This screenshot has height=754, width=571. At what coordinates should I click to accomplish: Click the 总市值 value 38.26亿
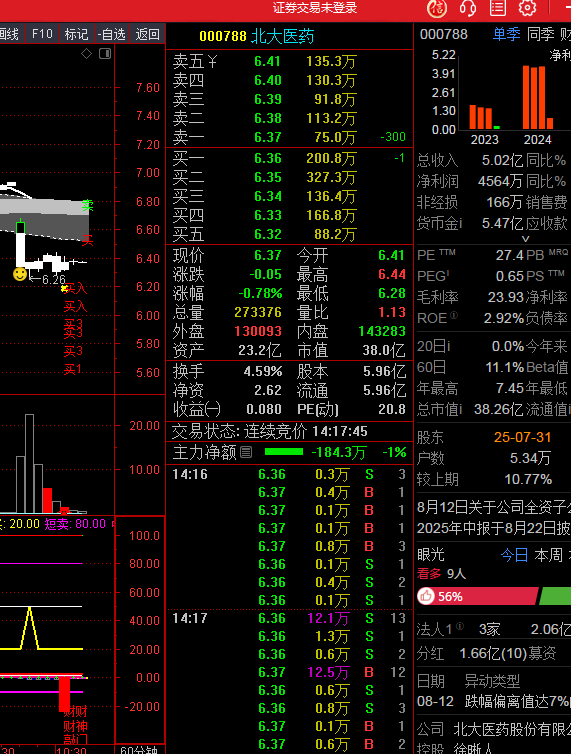click(499, 409)
